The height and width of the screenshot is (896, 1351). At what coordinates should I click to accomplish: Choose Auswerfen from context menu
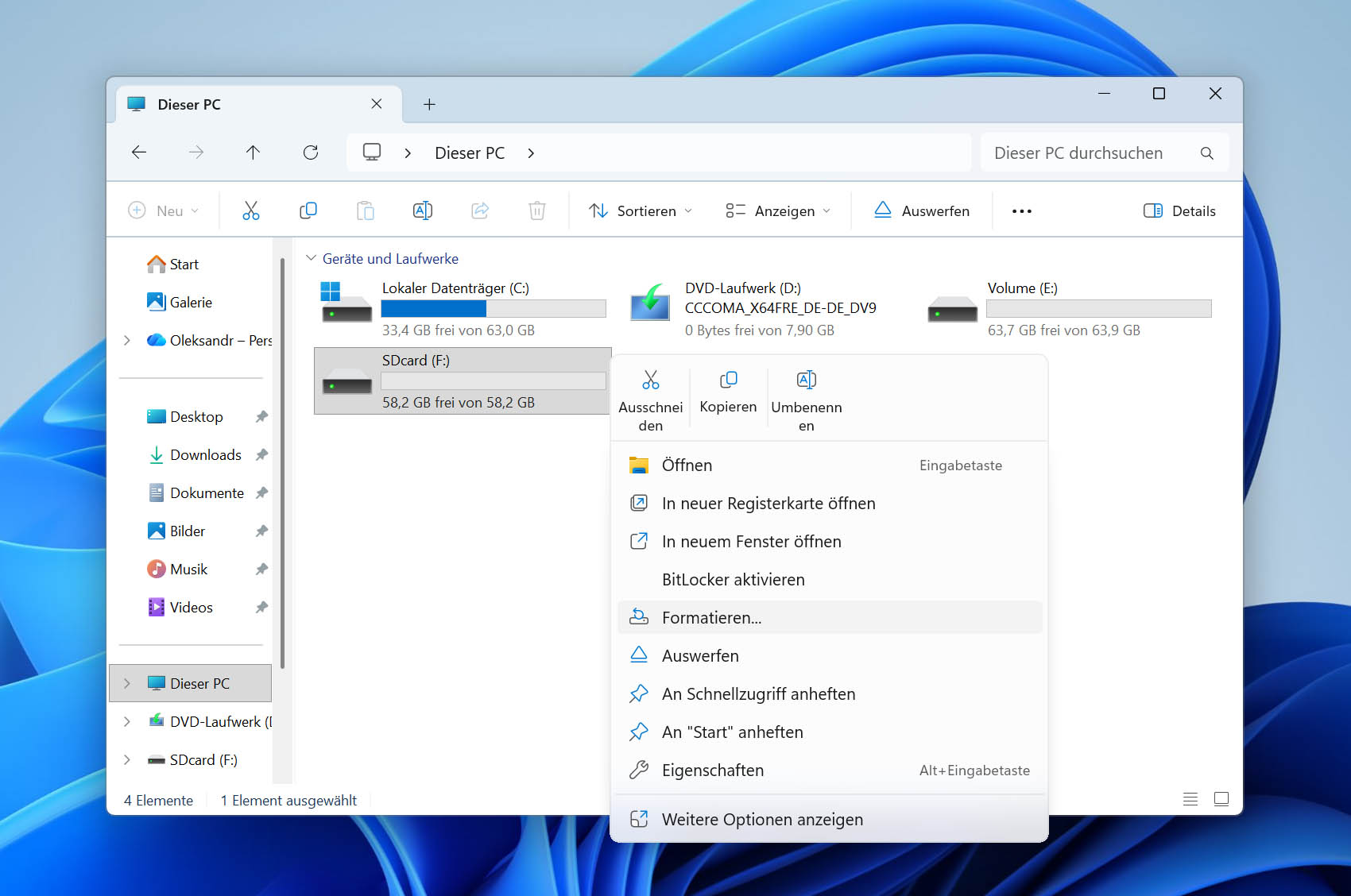click(830, 656)
